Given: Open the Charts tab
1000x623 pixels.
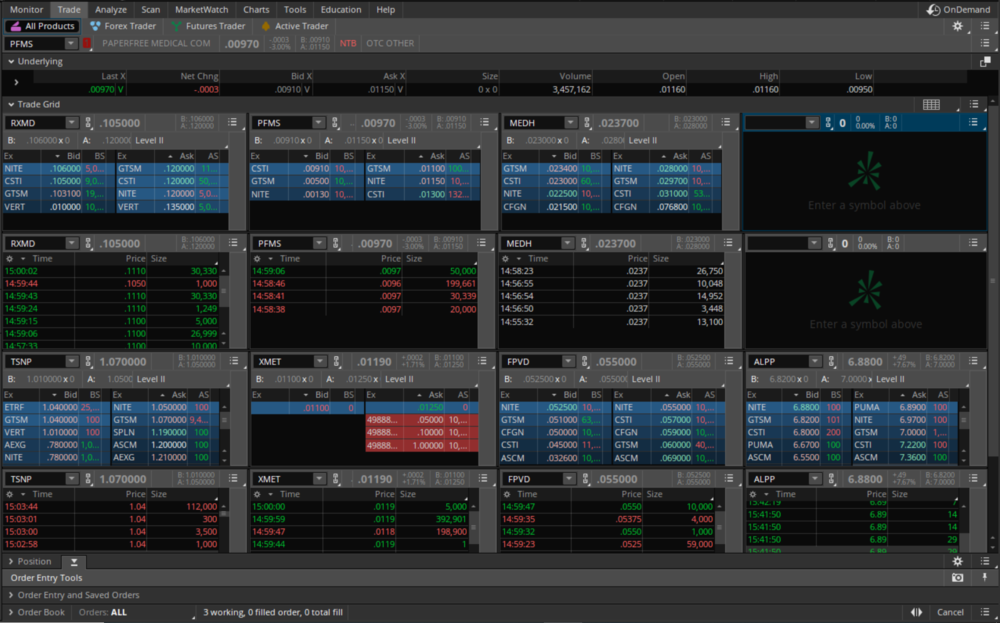Looking at the screenshot, I should (x=256, y=9).
